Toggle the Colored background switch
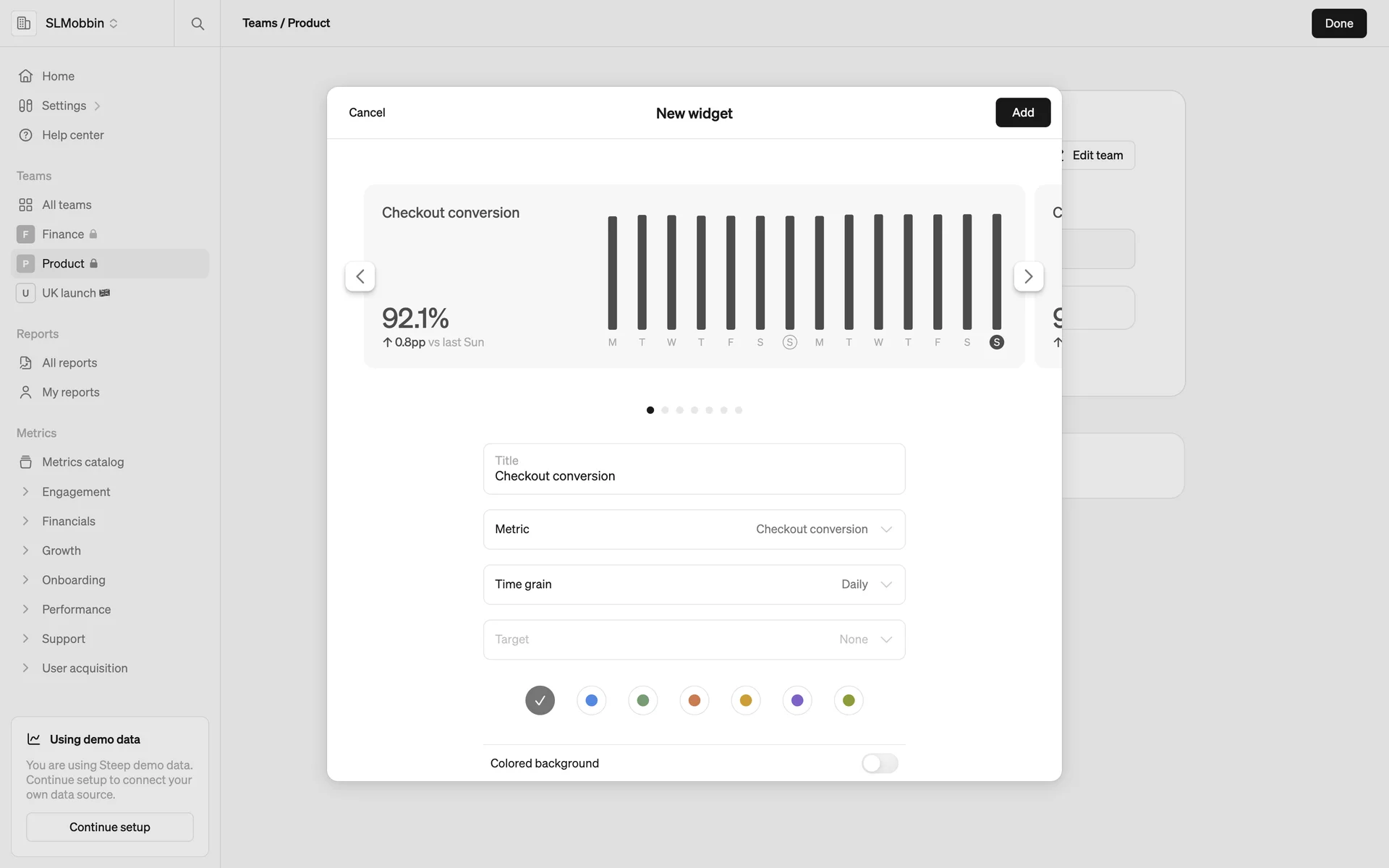This screenshot has width=1389, height=868. click(879, 763)
